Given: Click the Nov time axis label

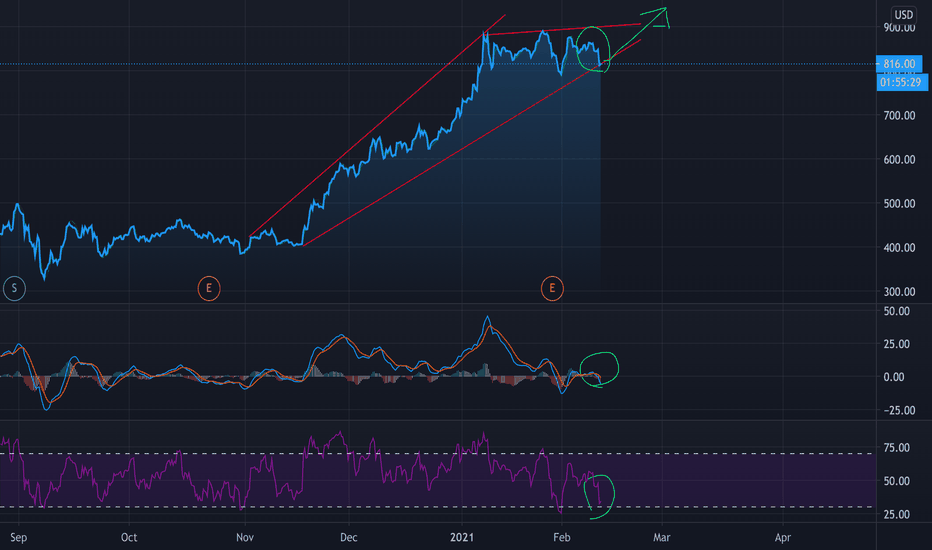Looking at the screenshot, I should coord(245,538).
